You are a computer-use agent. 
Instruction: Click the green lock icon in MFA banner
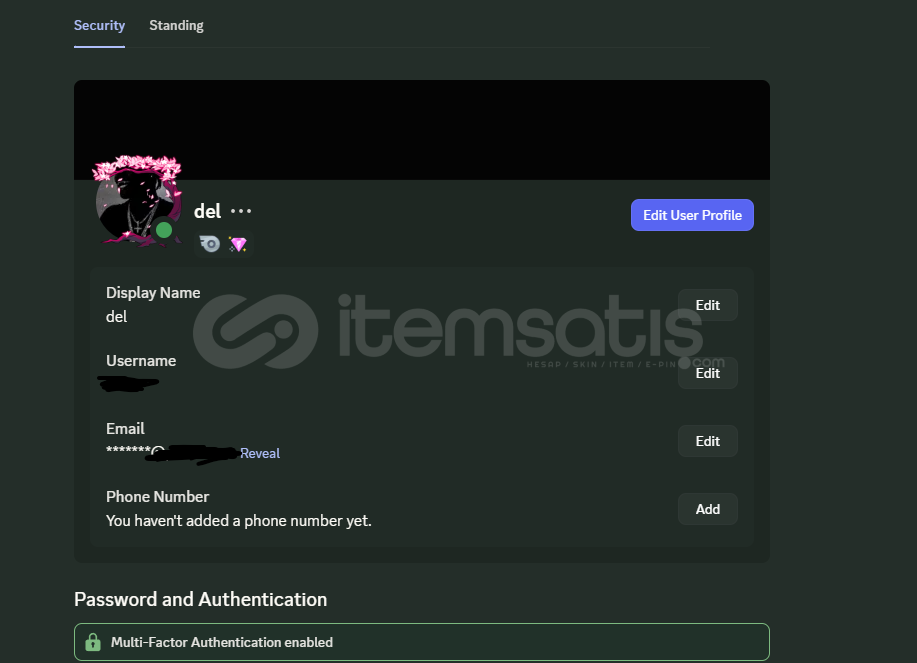click(x=93, y=642)
